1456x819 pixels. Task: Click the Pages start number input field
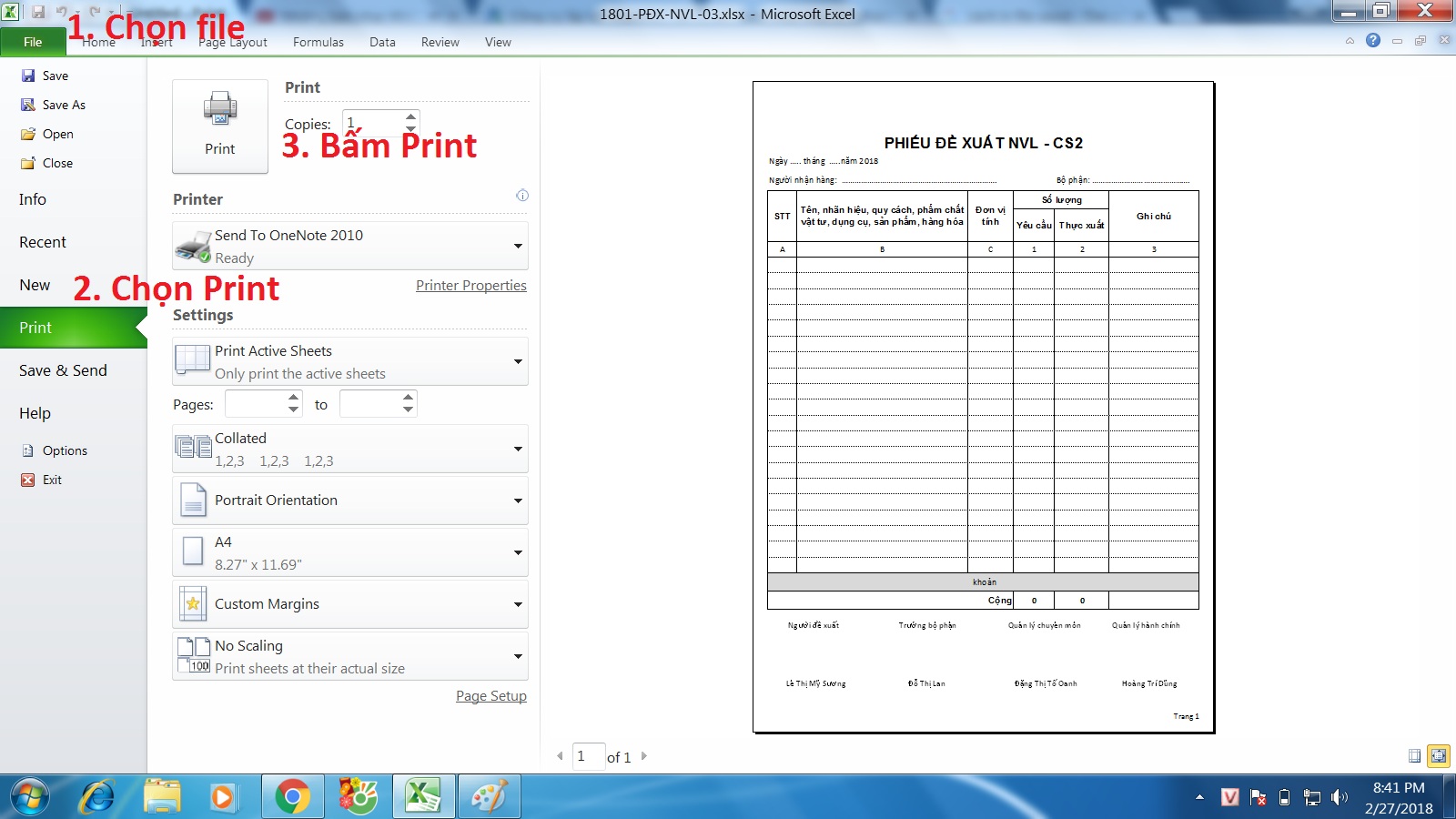256,404
